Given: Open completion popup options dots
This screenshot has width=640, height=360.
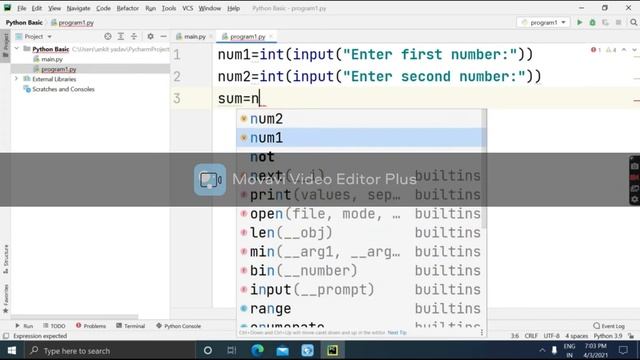Looking at the screenshot, I should pos(482,333).
